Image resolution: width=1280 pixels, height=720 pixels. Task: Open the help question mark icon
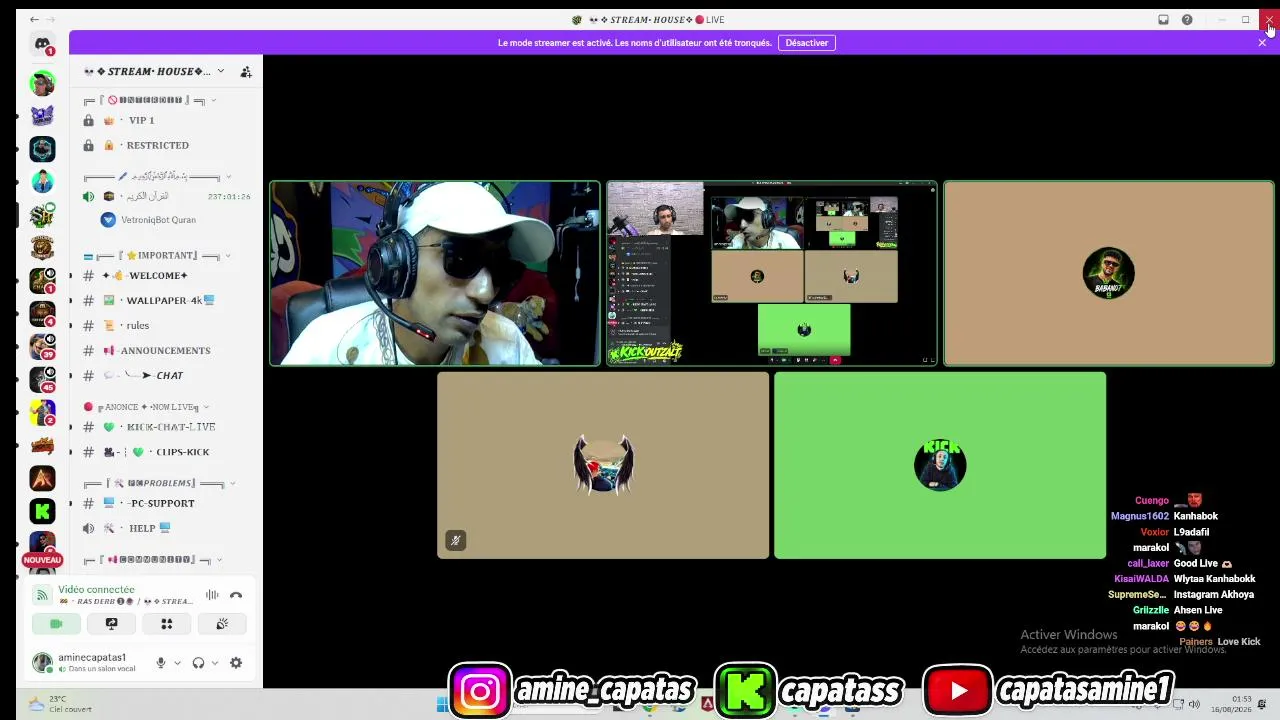tap(1187, 20)
